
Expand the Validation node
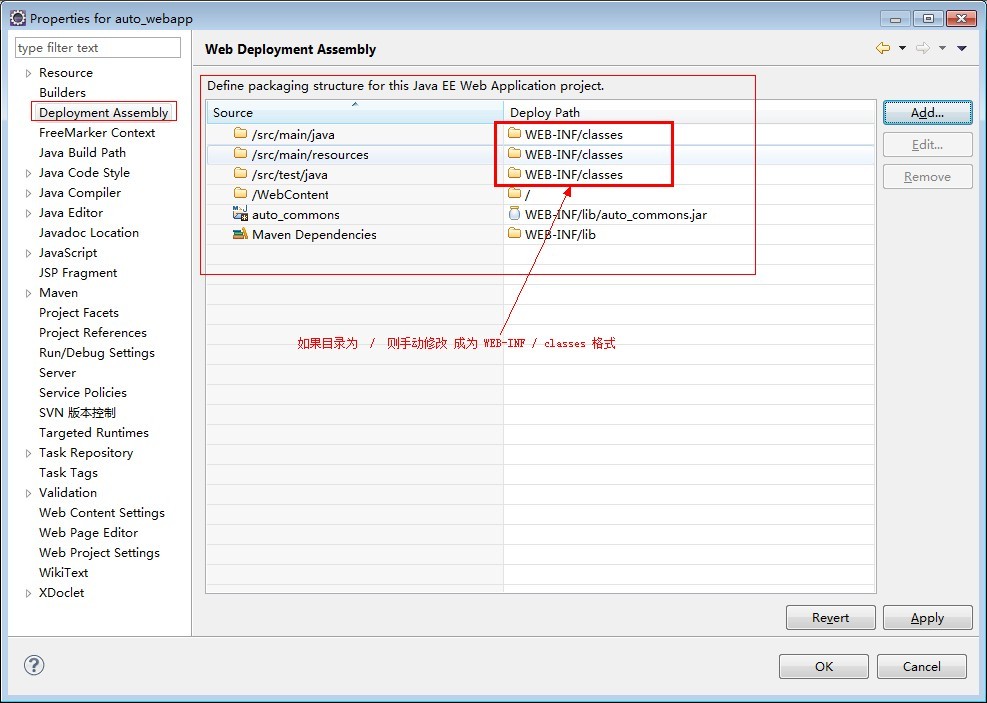28,493
